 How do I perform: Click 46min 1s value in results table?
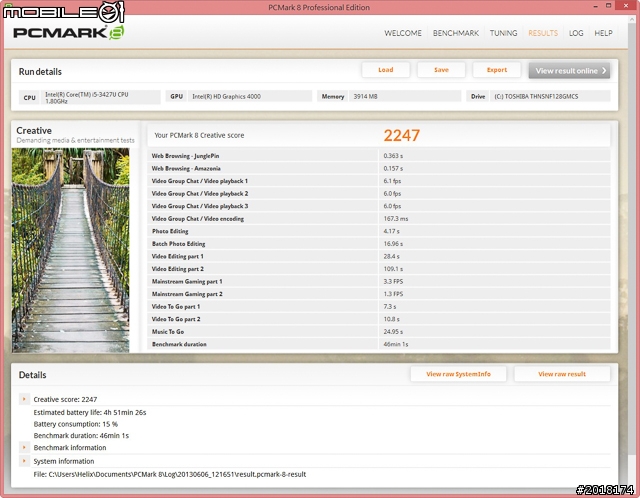click(396, 345)
